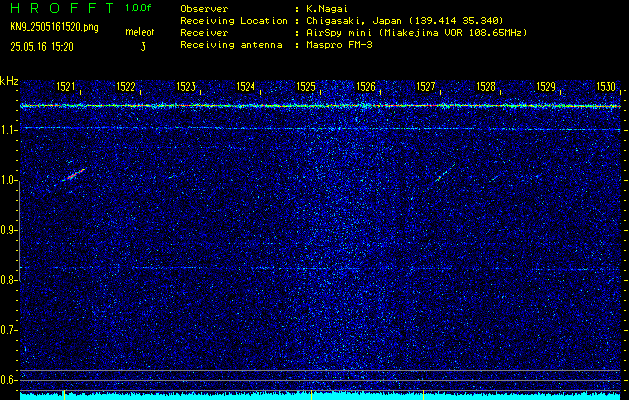This screenshot has width=629, height=400.
Task: Click the Receiver field label
Action: [x=204, y=32]
